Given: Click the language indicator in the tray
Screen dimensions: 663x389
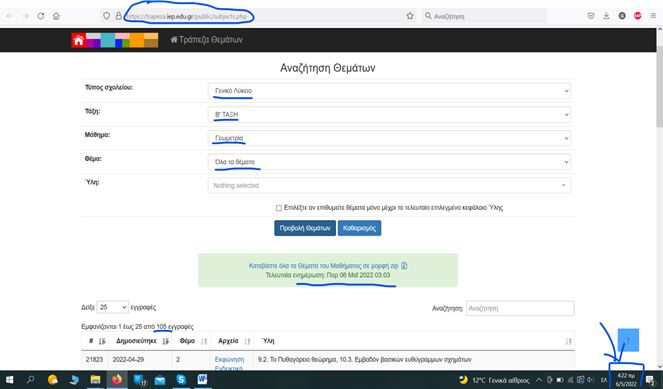Looking at the screenshot, I should pyautogui.click(x=604, y=380).
